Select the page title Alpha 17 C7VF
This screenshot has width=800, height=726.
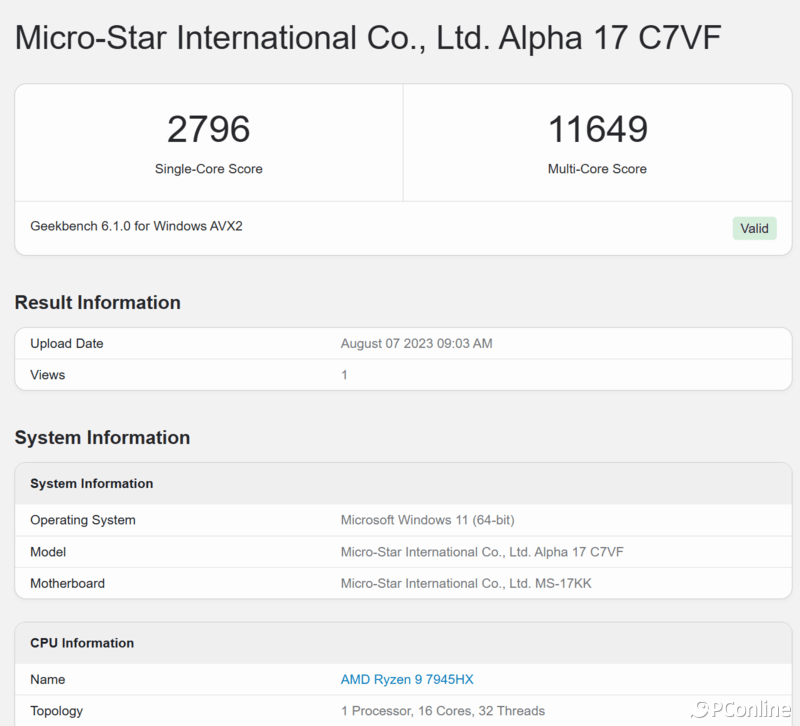pos(368,38)
